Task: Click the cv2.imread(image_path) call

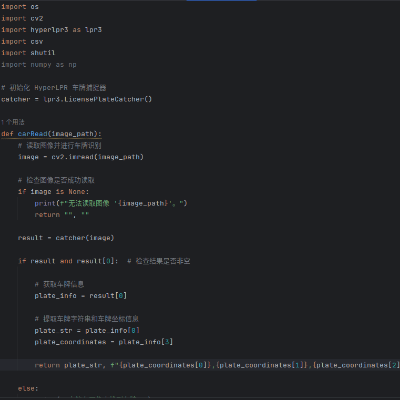Action: point(97,157)
